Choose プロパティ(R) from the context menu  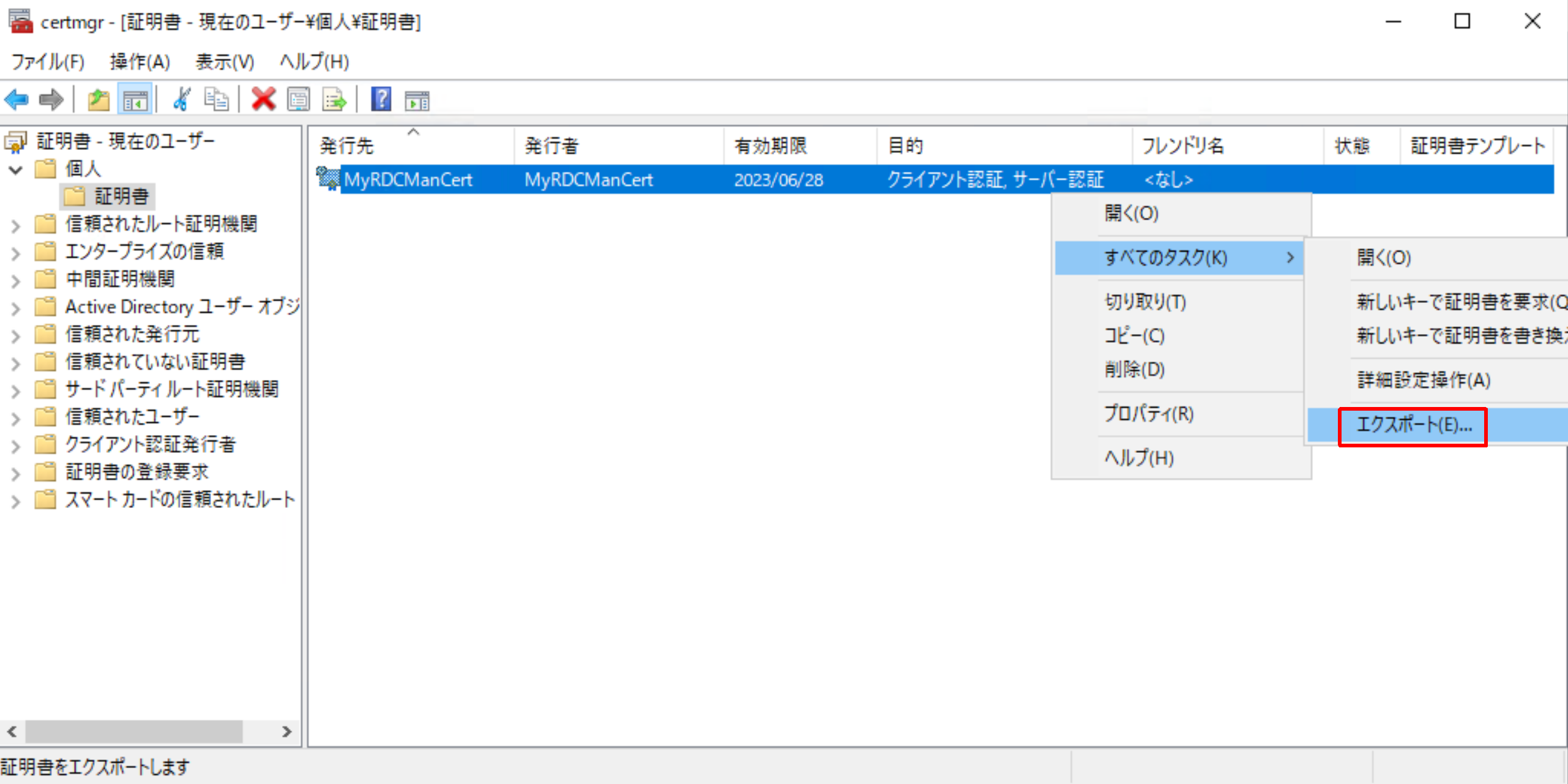click(1148, 414)
